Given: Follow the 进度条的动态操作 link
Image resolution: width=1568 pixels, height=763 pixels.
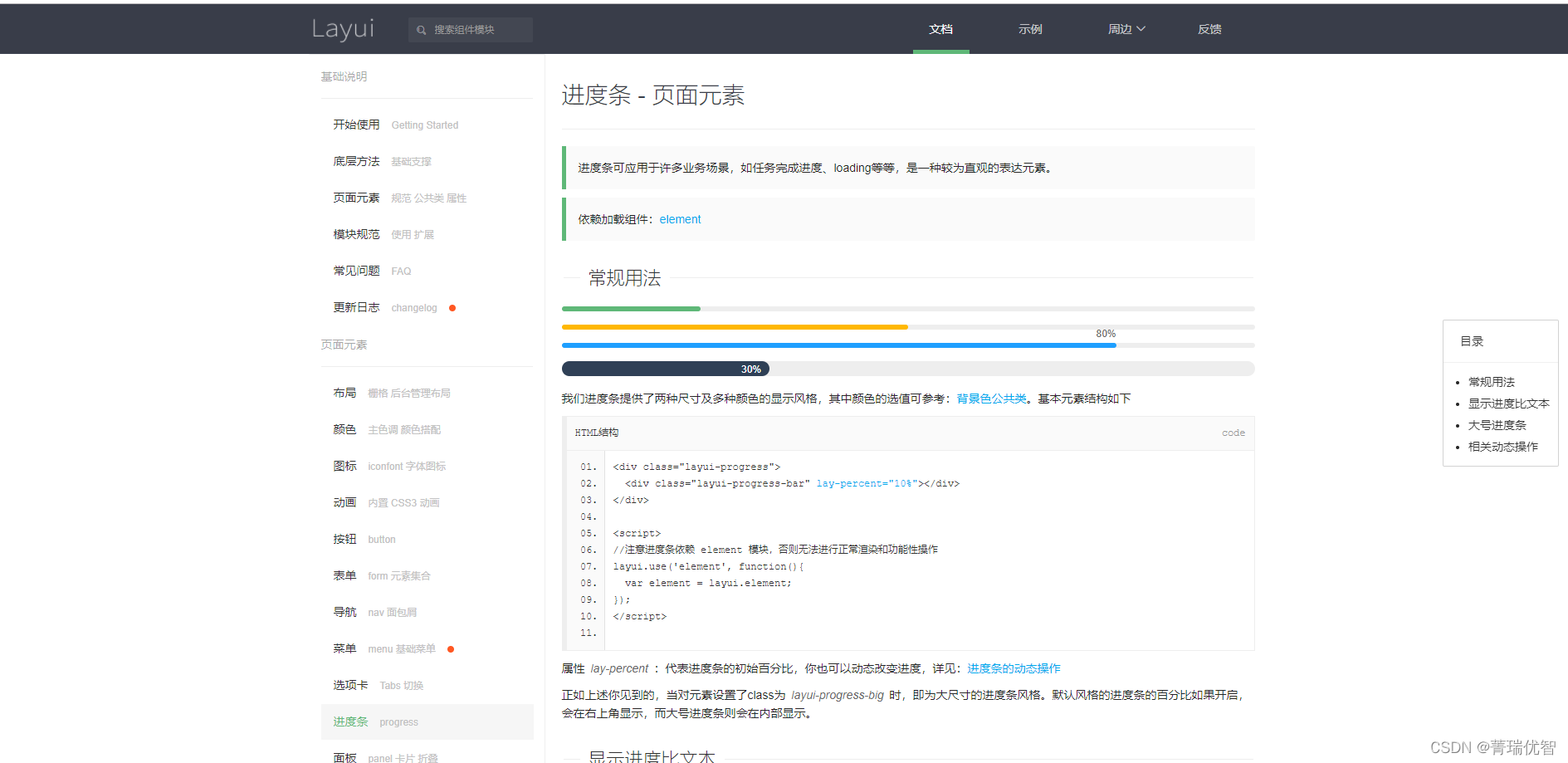Looking at the screenshot, I should pos(1014,668).
